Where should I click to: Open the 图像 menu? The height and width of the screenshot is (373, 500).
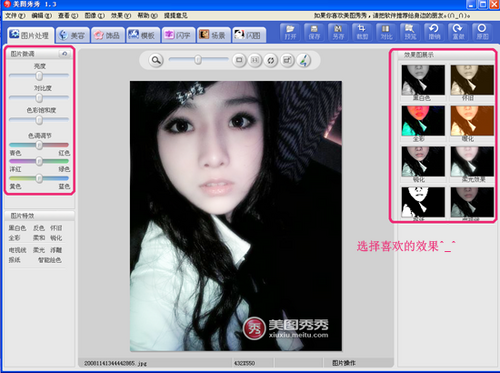95,16
